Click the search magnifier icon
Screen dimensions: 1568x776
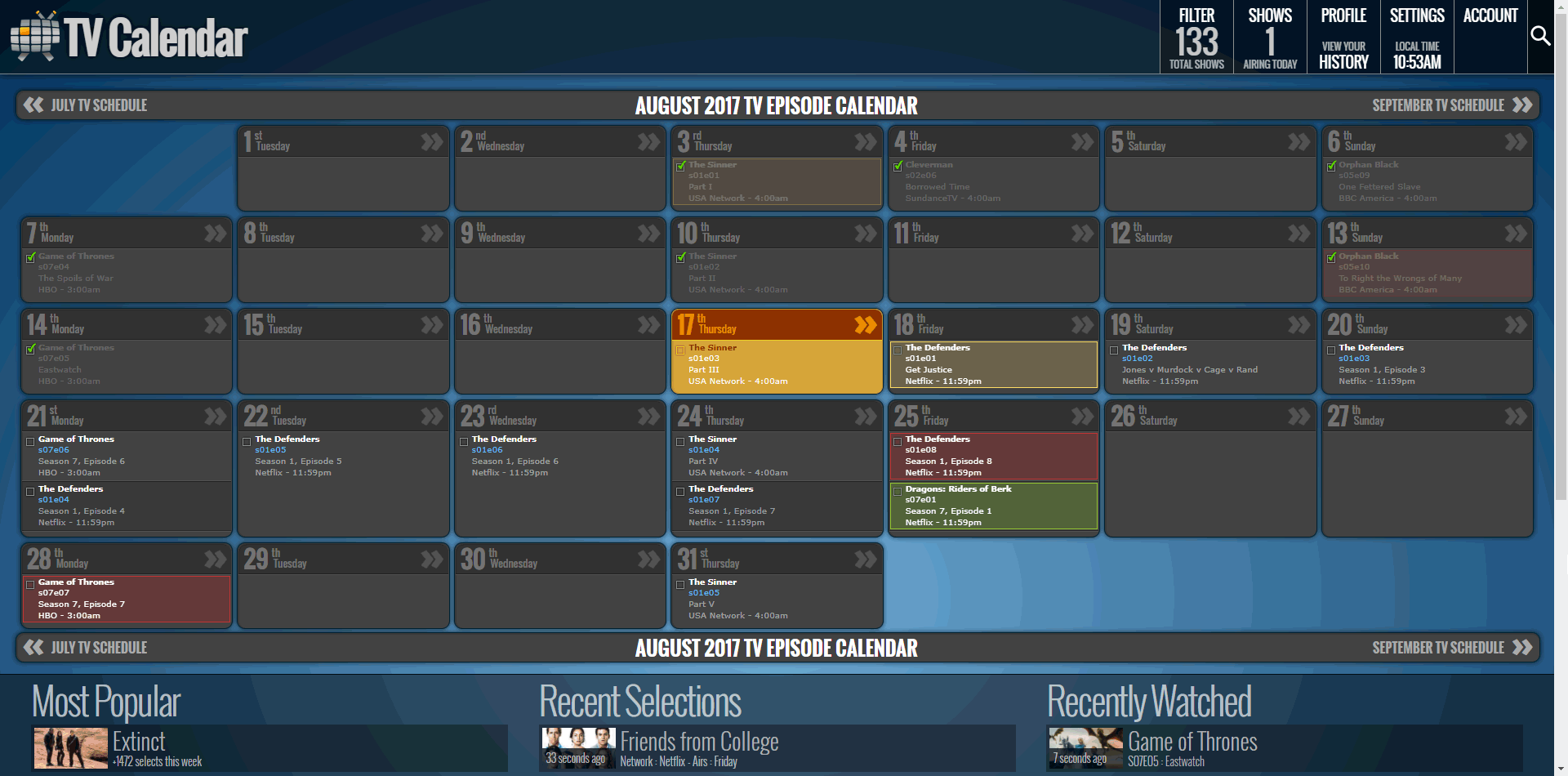(x=1542, y=36)
